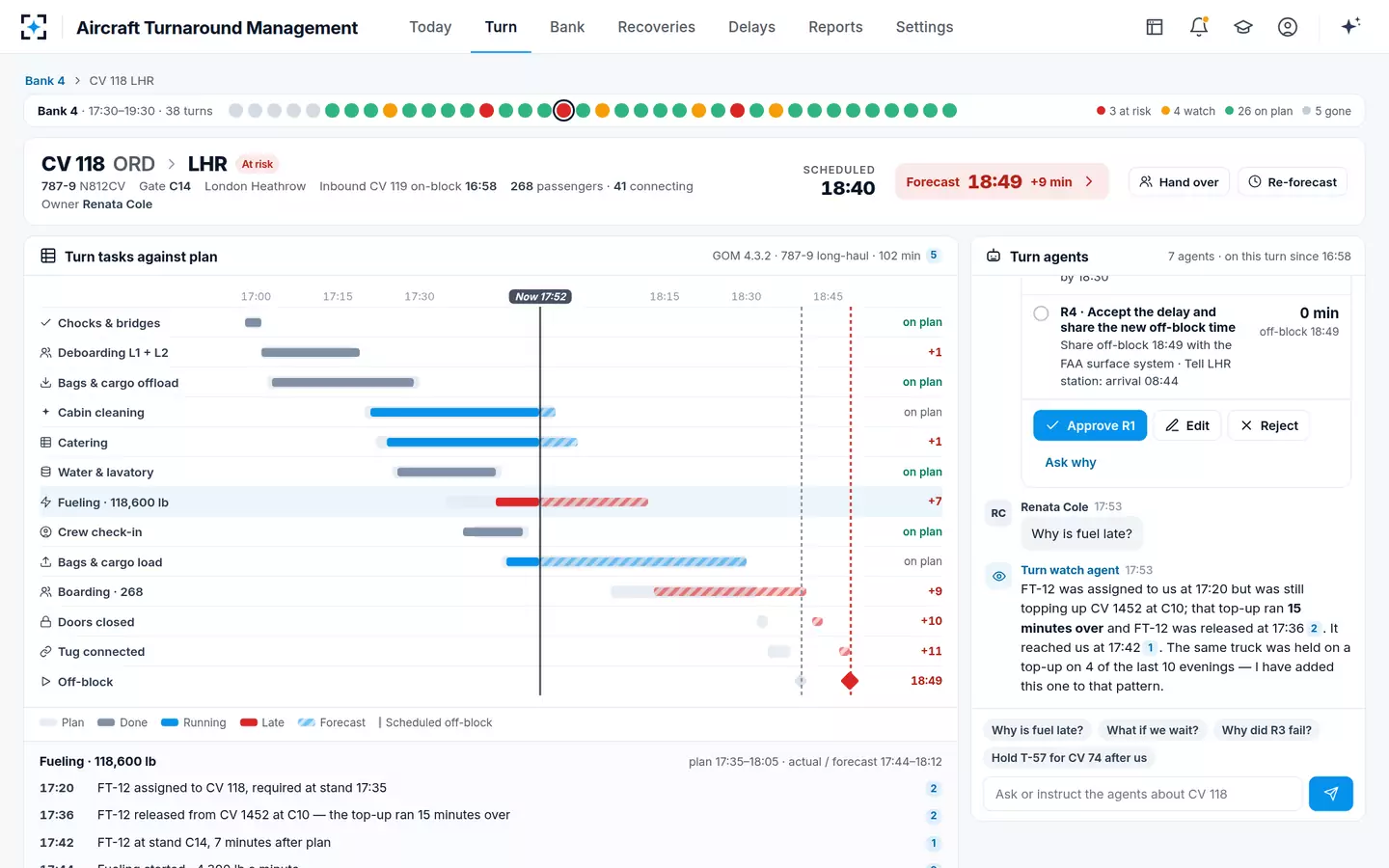Go to Bank 4 breadcrumb link
Viewport: 1389px width, 868px height.
(x=44, y=81)
